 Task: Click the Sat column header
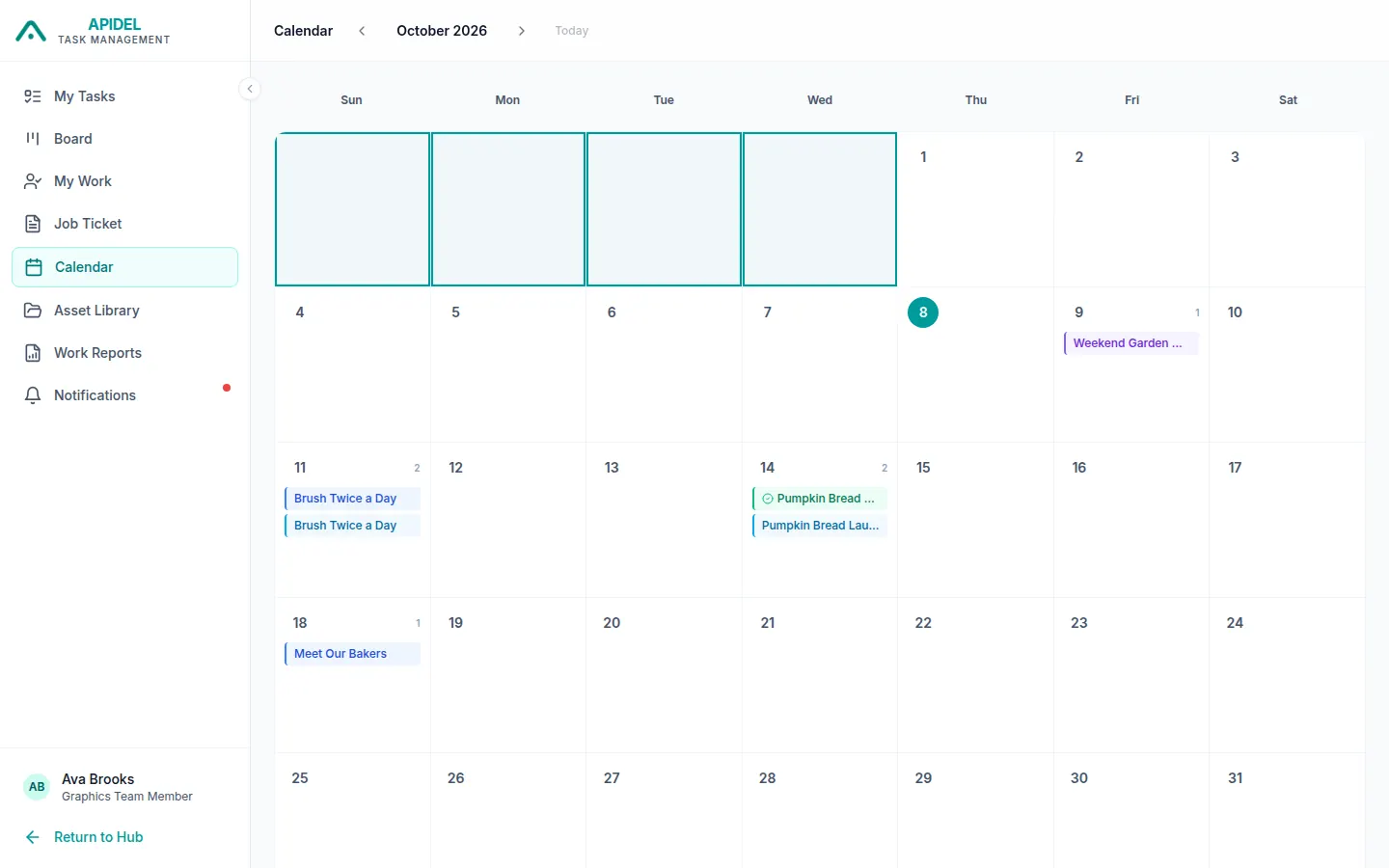[1288, 100]
